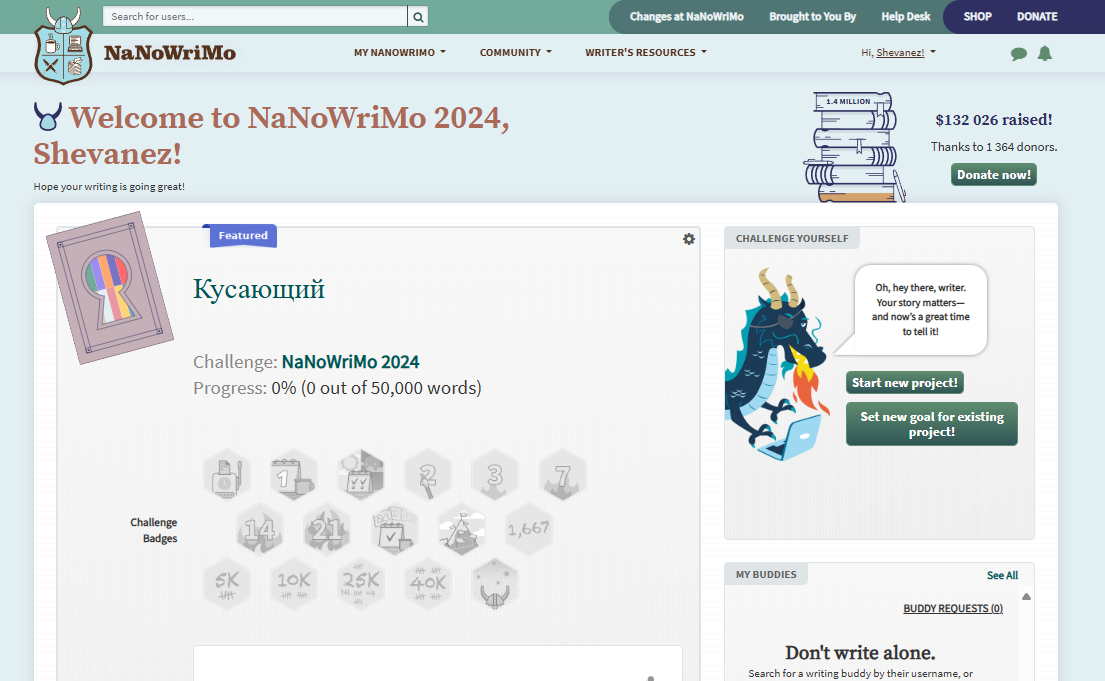Viewport: 1105px width, 681px height.
Task: Select the 5K words badge
Action: pos(226,584)
